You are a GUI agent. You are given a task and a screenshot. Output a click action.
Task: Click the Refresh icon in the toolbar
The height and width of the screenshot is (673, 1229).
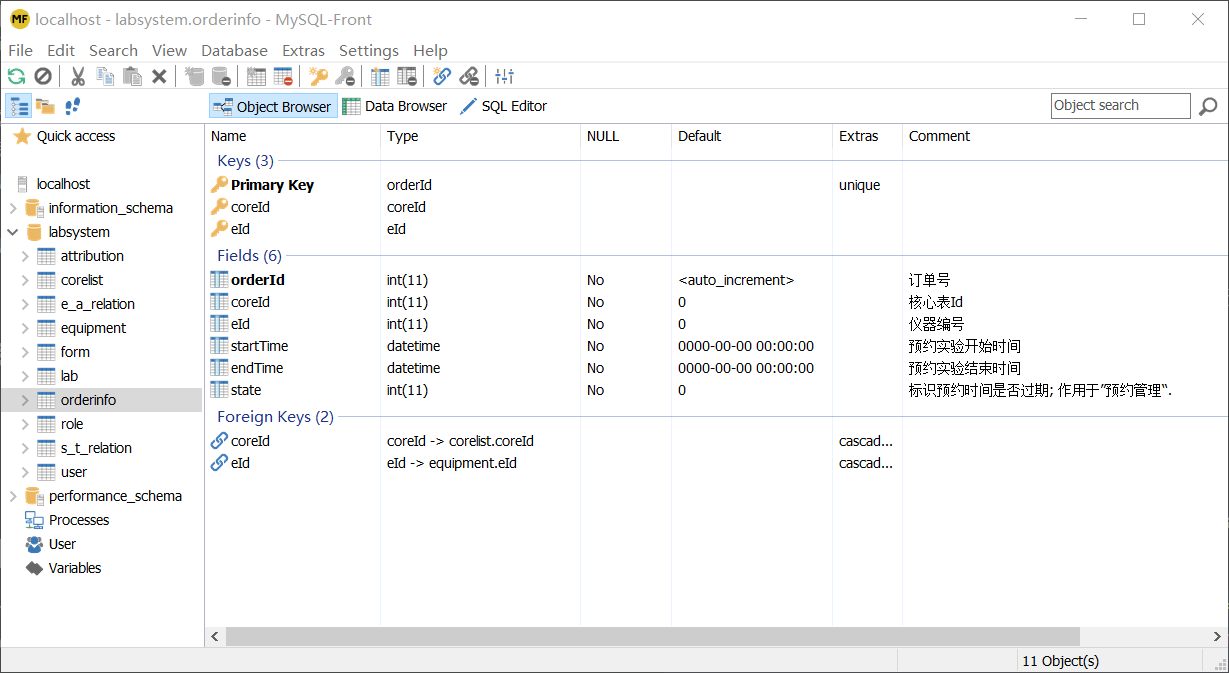click(x=15, y=76)
